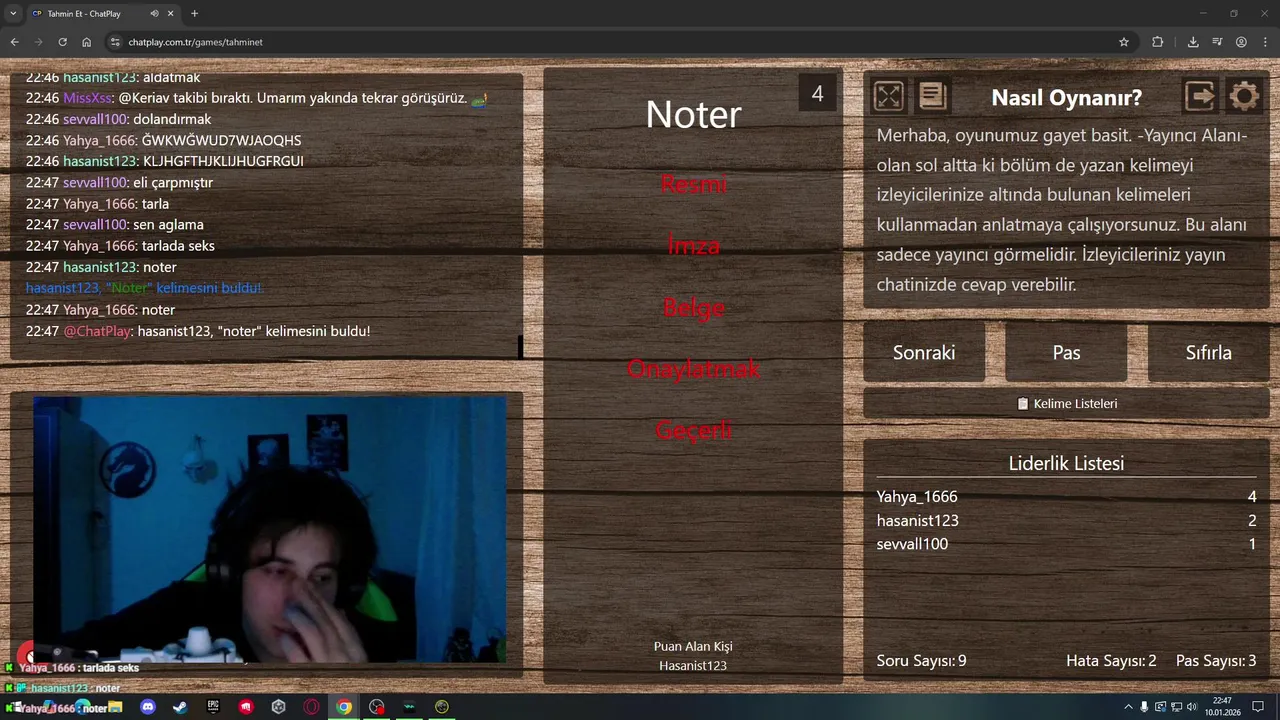This screenshot has height=720, width=1280.
Task: Open Windows notification center
Action: tap(1258, 707)
